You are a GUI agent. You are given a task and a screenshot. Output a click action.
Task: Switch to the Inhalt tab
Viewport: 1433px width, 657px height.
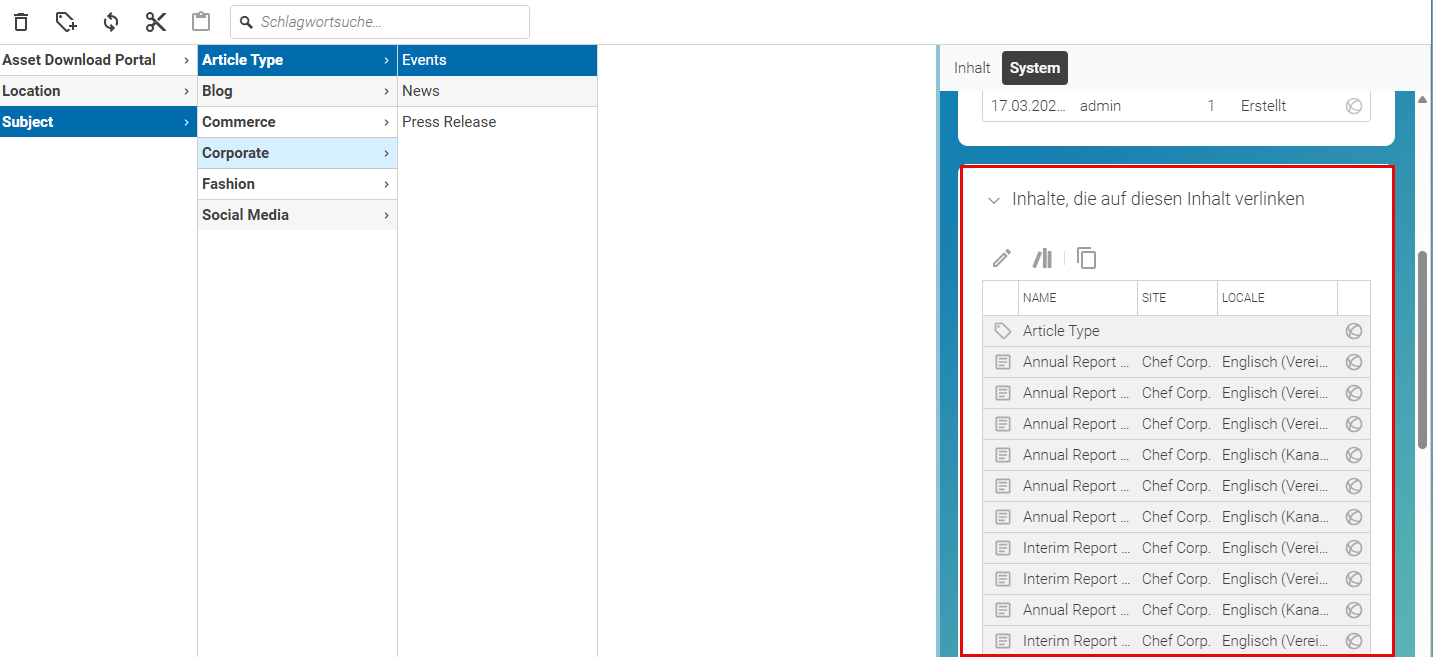pos(972,68)
